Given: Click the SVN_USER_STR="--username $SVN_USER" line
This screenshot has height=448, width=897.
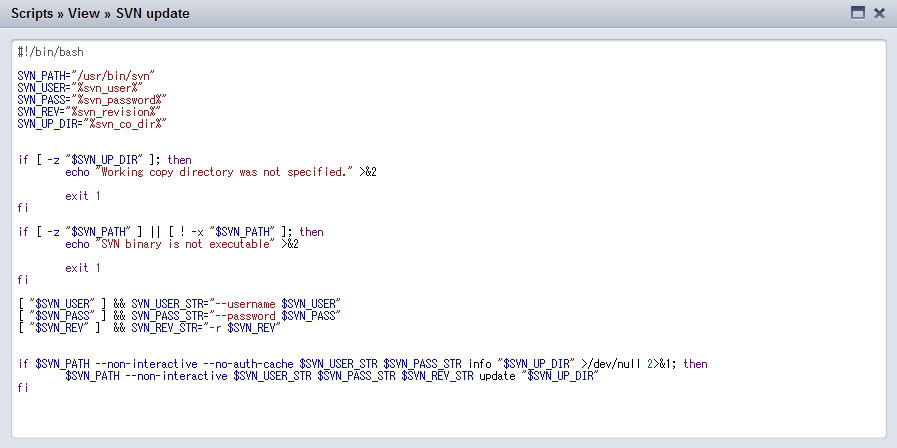Looking at the screenshot, I should pyautogui.click(x=180, y=303).
